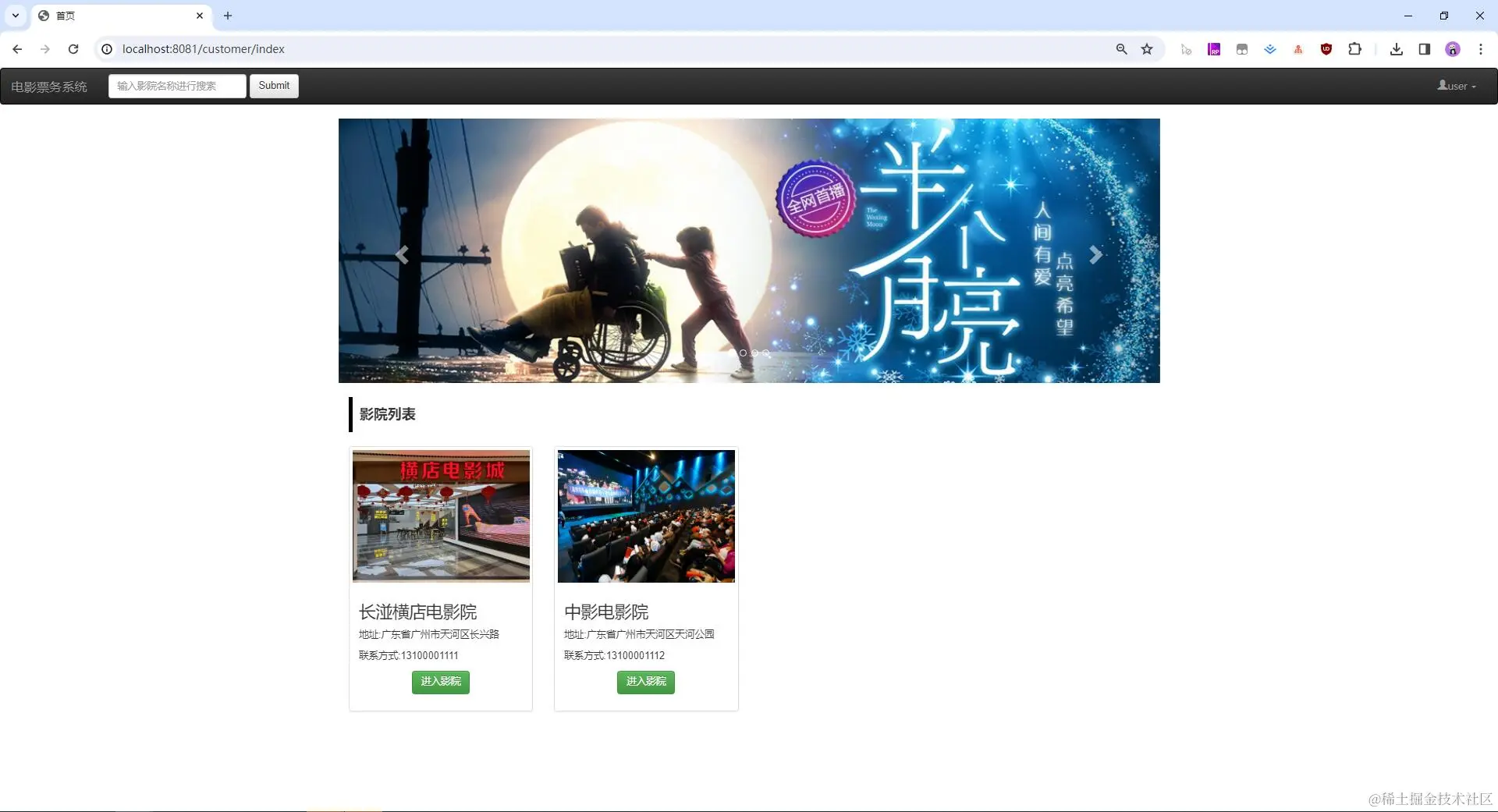Click the 长逆横店电影院 title
Screen dimensions: 1498x812
pyautogui.click(x=418, y=612)
